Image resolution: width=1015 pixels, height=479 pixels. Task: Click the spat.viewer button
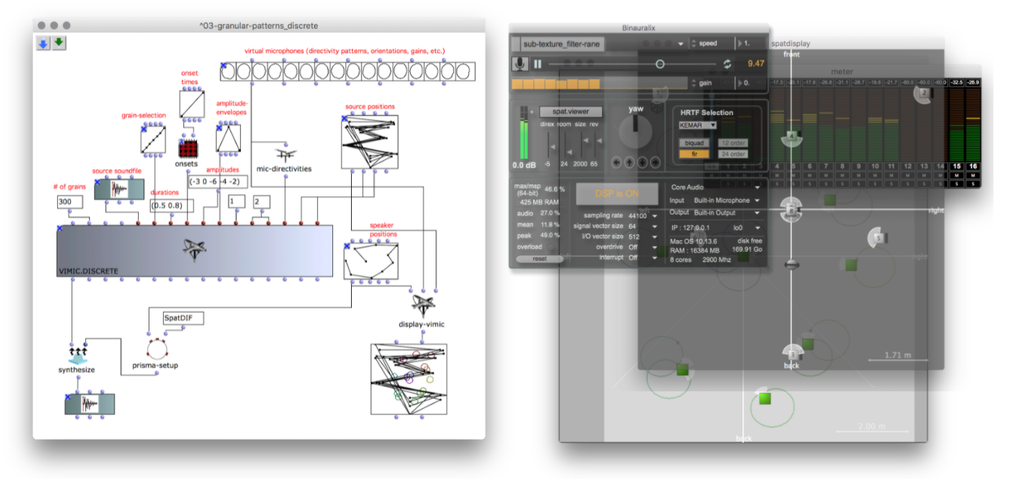(570, 111)
